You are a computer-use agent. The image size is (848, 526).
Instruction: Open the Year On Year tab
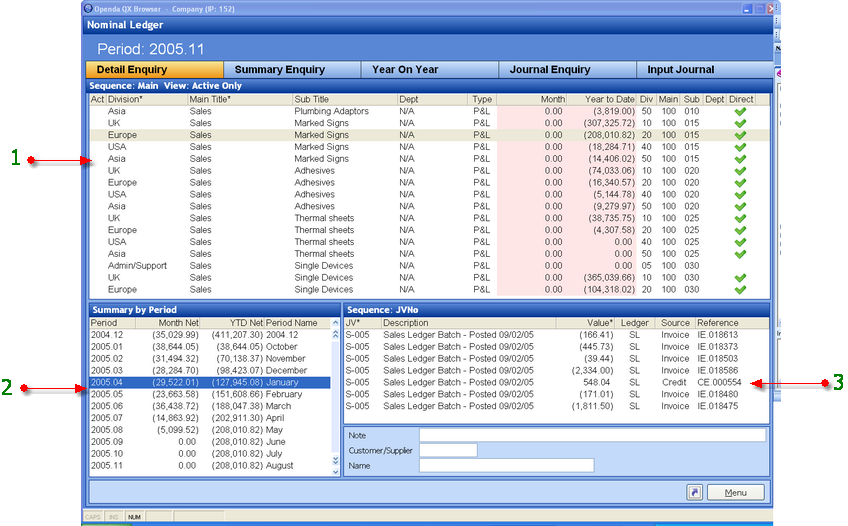(x=429, y=70)
